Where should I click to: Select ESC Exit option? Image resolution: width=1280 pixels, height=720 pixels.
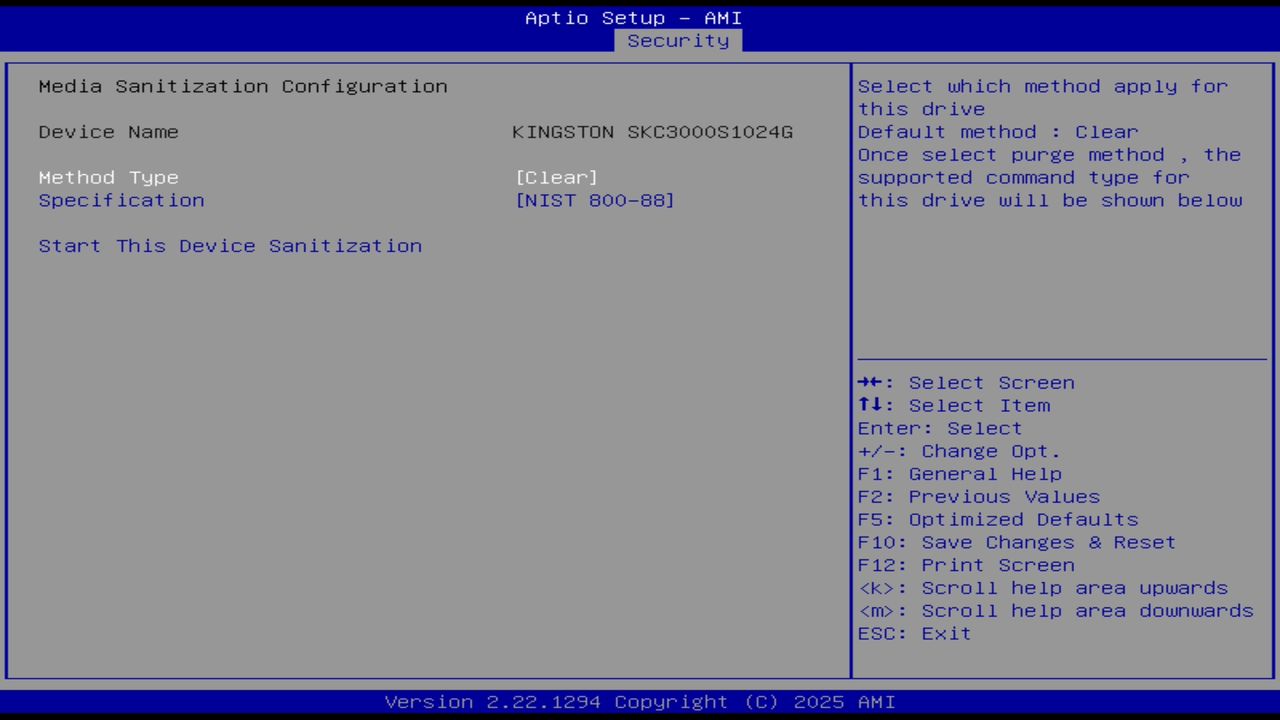[913, 633]
